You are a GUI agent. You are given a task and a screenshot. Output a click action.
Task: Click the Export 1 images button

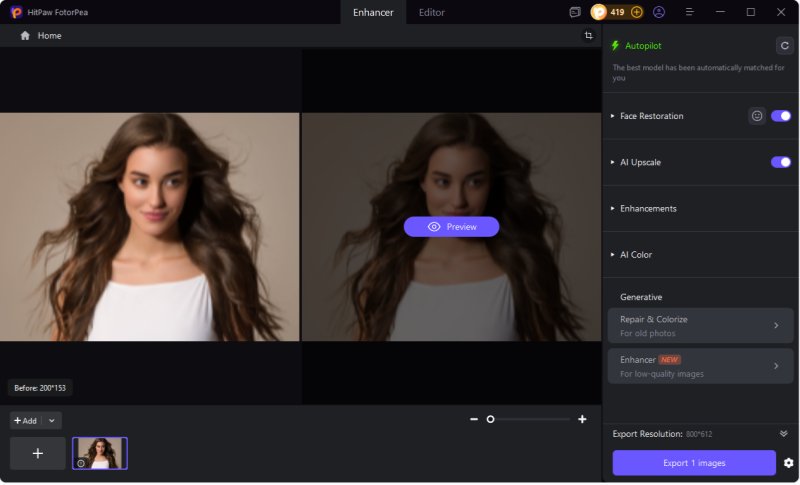point(694,463)
